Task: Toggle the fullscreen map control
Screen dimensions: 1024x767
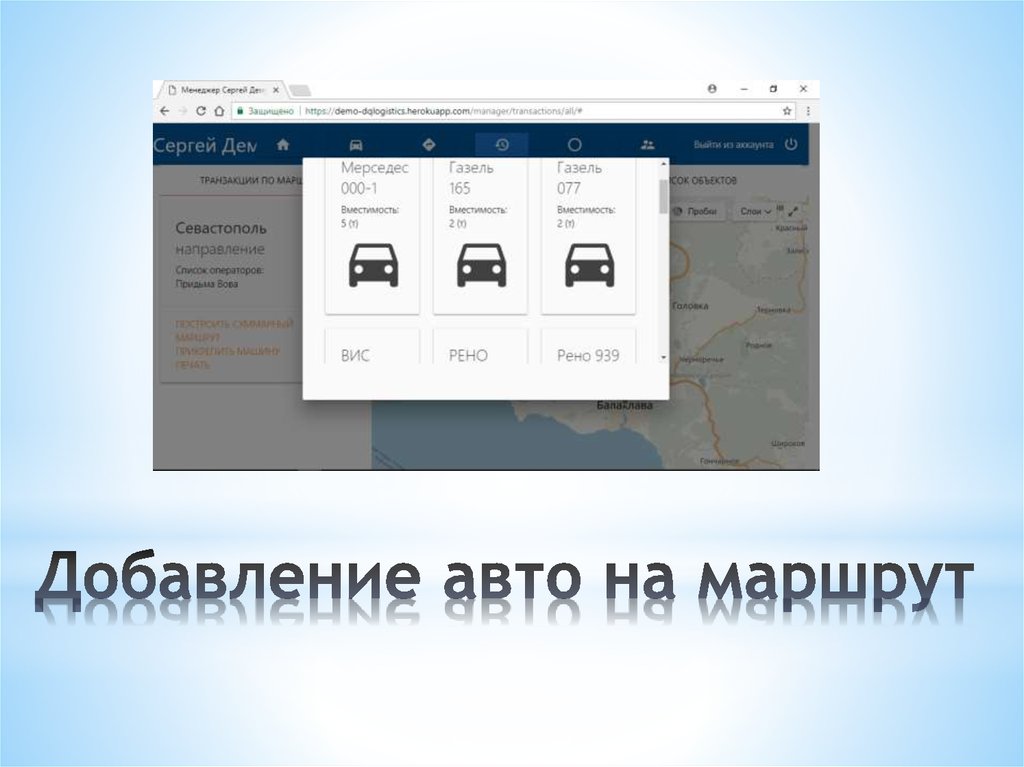Action: (793, 211)
